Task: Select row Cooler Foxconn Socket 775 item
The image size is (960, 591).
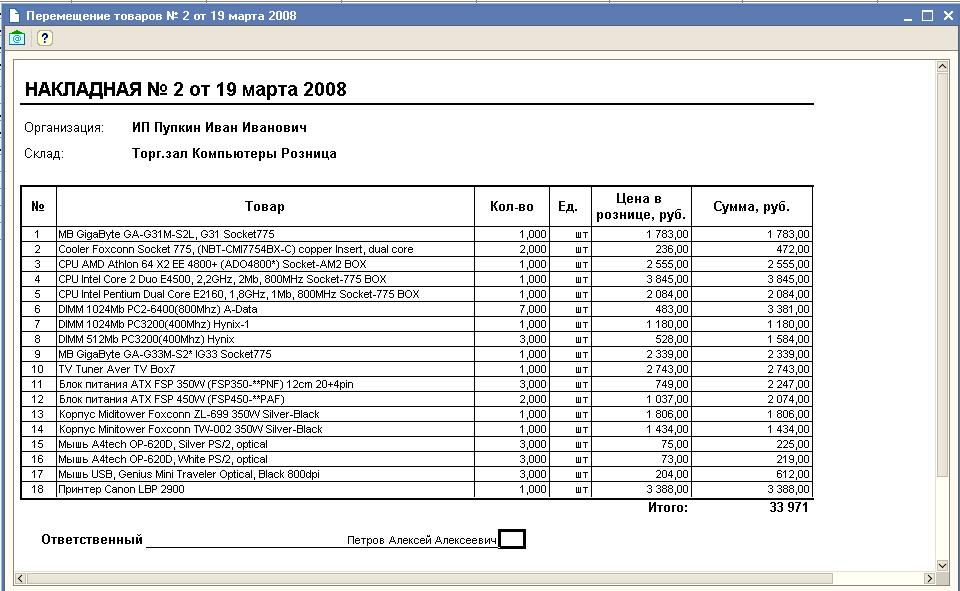Action: [416, 249]
